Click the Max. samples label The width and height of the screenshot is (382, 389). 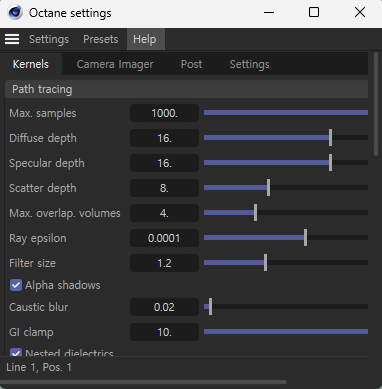(43, 113)
